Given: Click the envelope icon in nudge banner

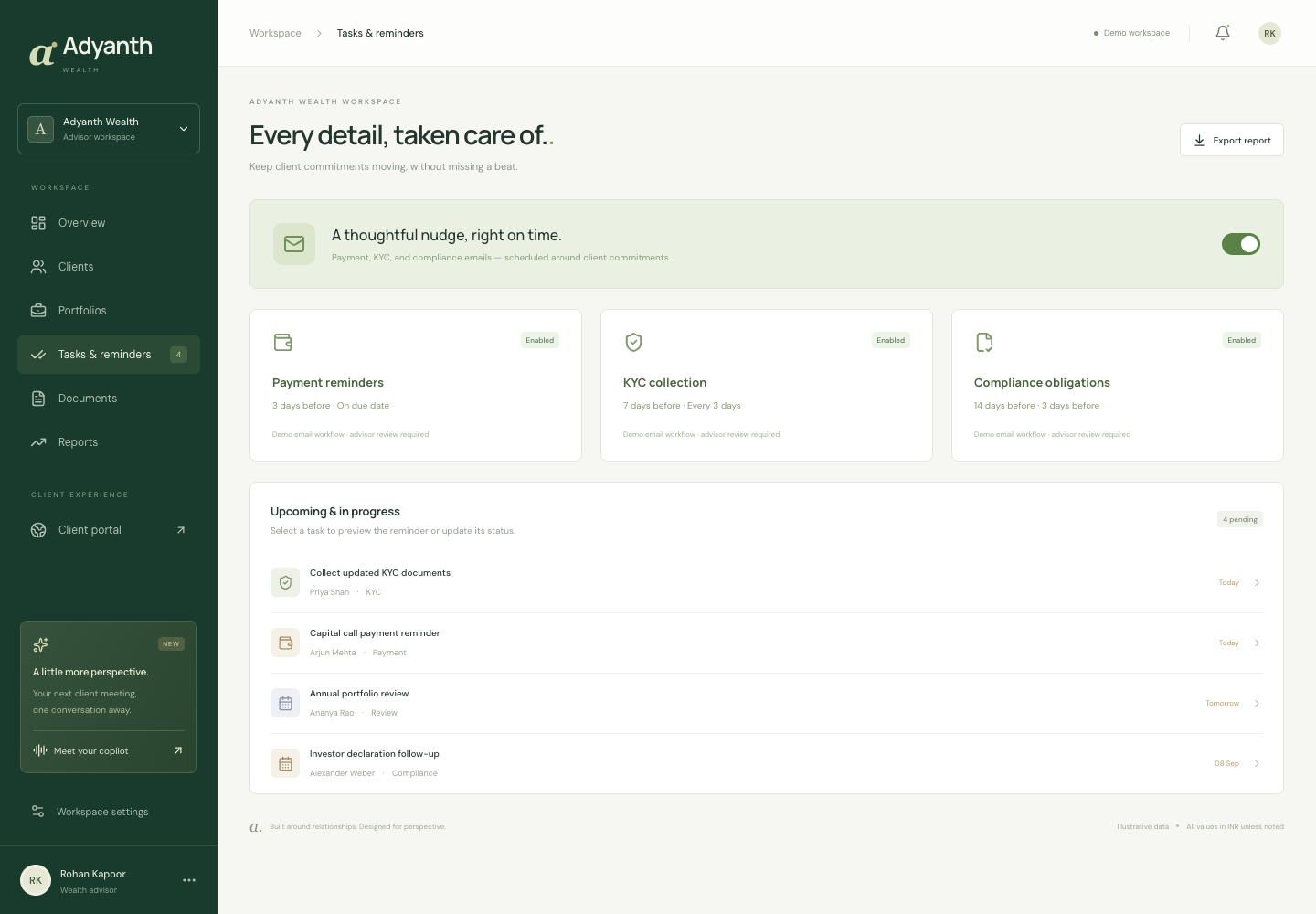Looking at the screenshot, I should coord(294,244).
